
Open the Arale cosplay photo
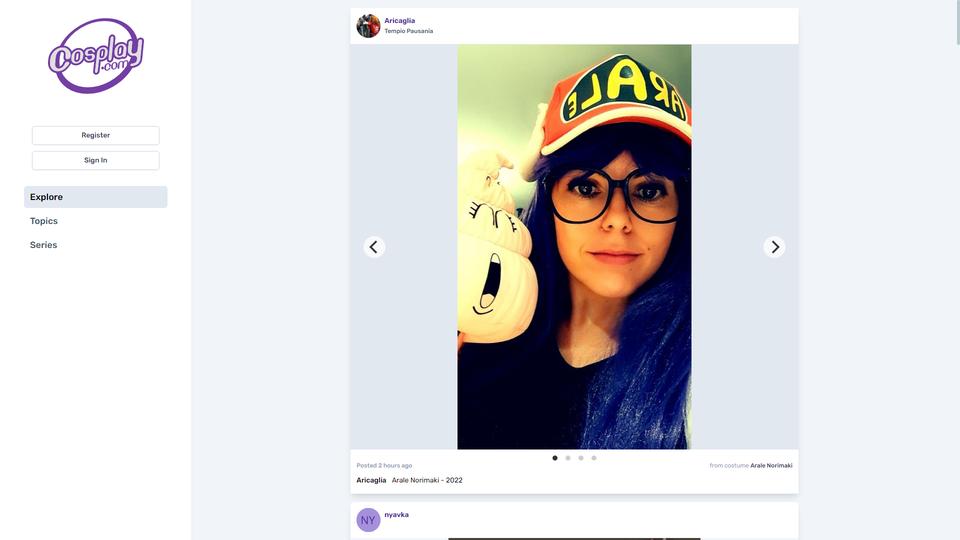(x=574, y=247)
